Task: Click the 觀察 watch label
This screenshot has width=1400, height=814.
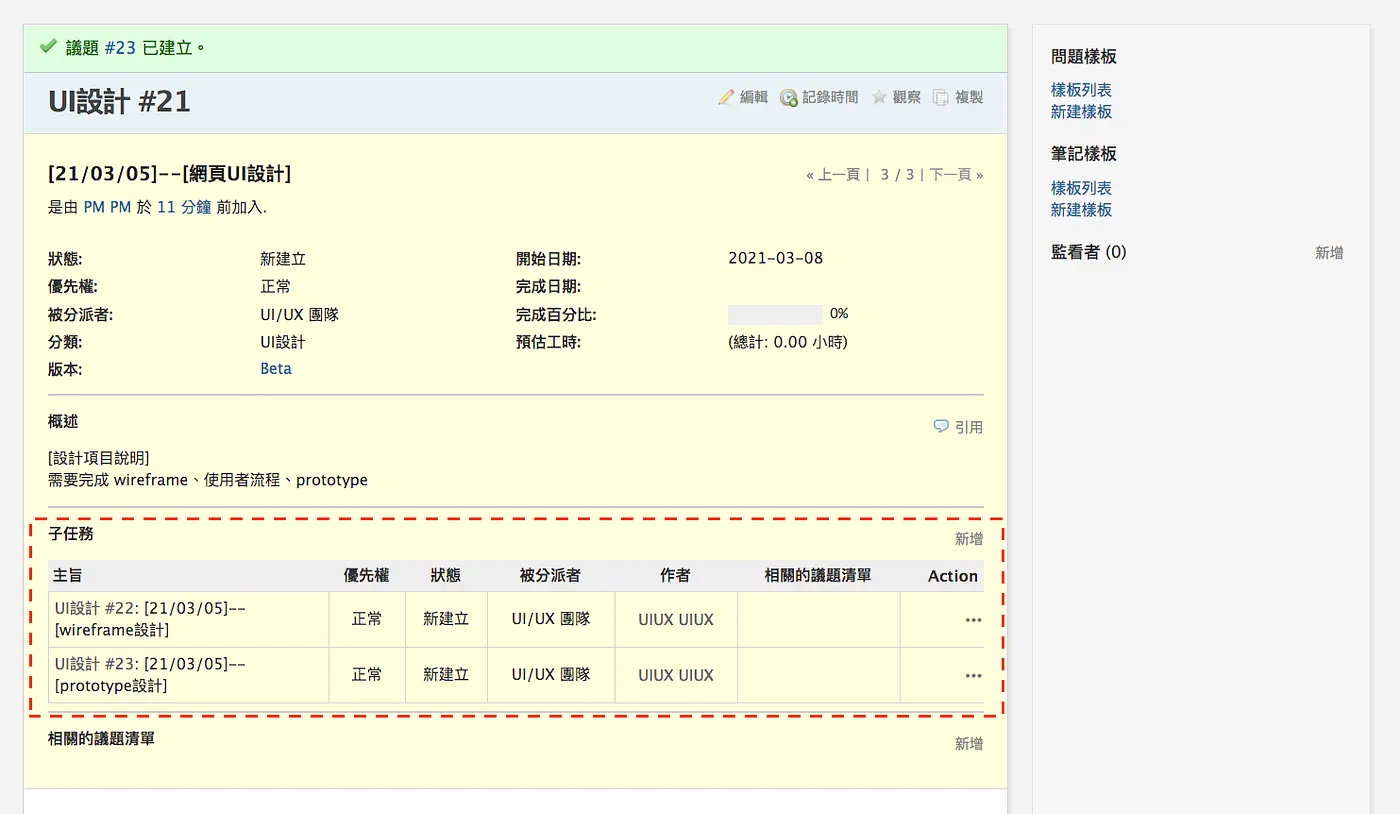Action: (x=907, y=97)
